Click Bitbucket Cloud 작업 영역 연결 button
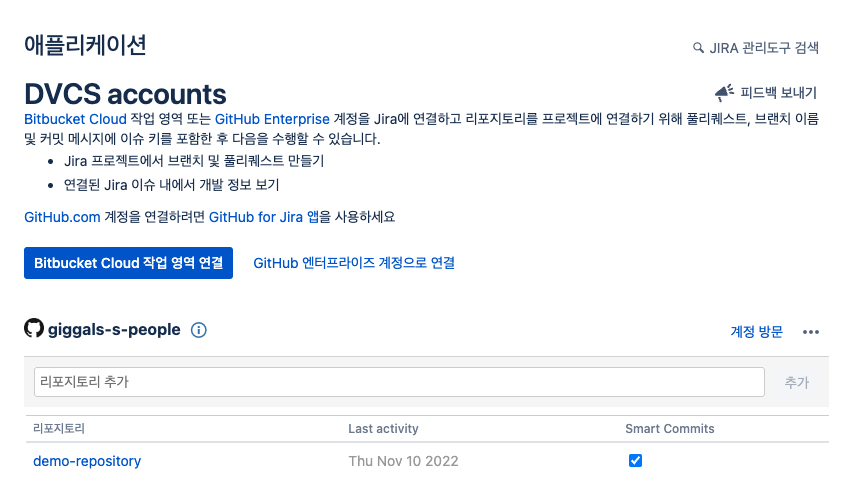This screenshot has height=482, width=844. pos(128,263)
